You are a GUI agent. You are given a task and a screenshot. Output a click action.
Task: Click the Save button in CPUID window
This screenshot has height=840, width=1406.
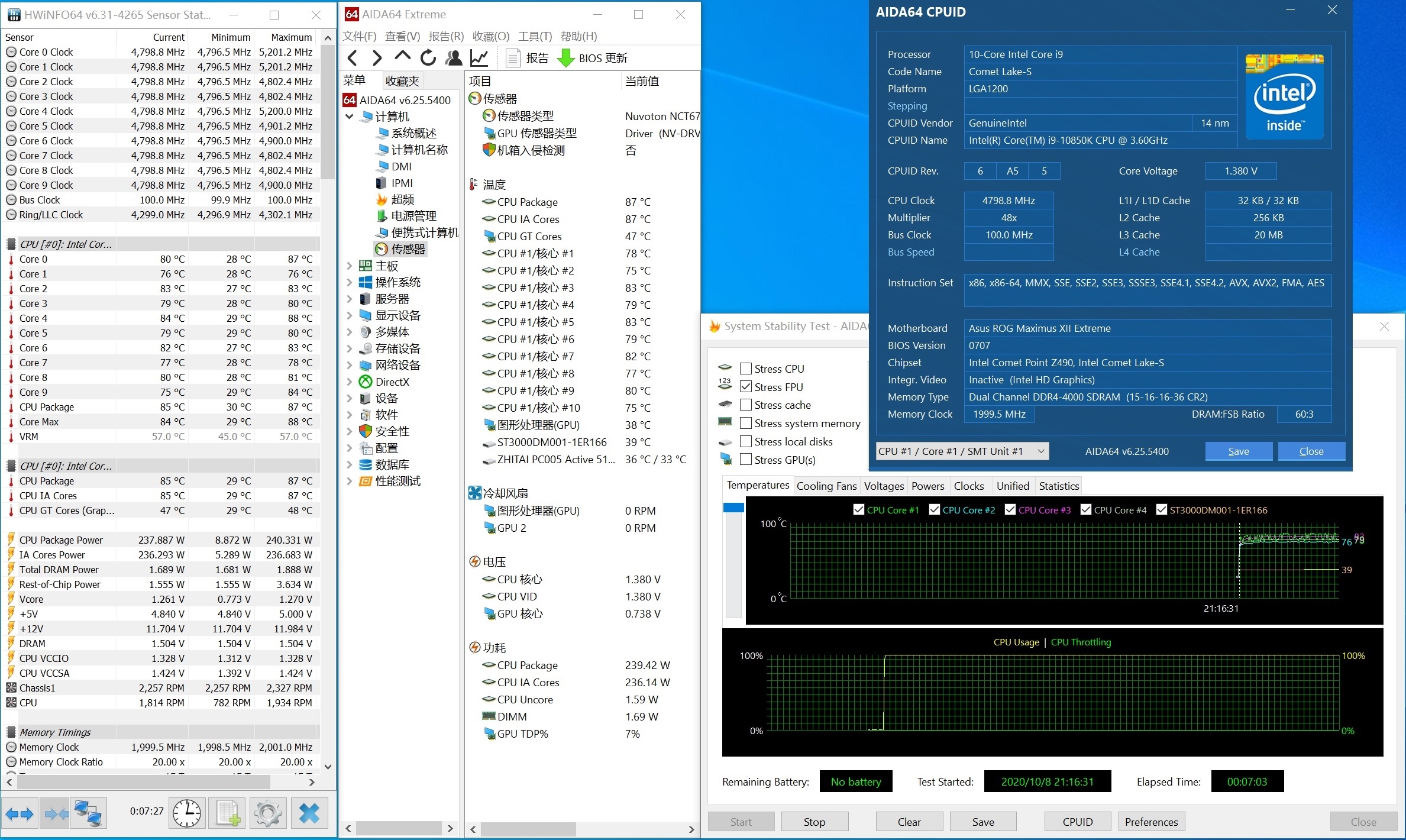[1239, 451]
